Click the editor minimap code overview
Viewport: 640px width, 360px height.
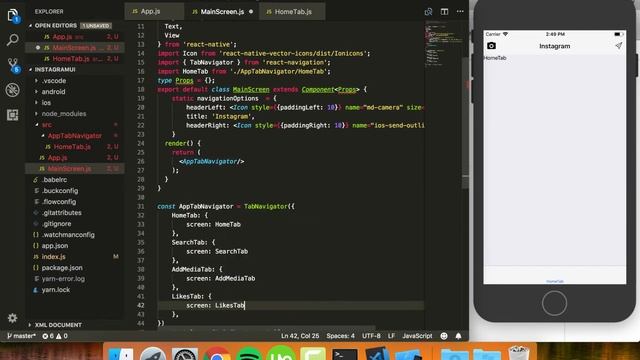click(443, 43)
